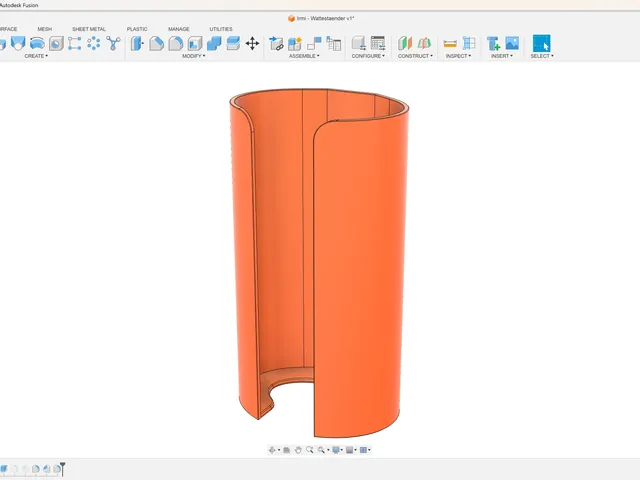Click the New Component icon
Screen dimensions: 640x480
click(295, 43)
